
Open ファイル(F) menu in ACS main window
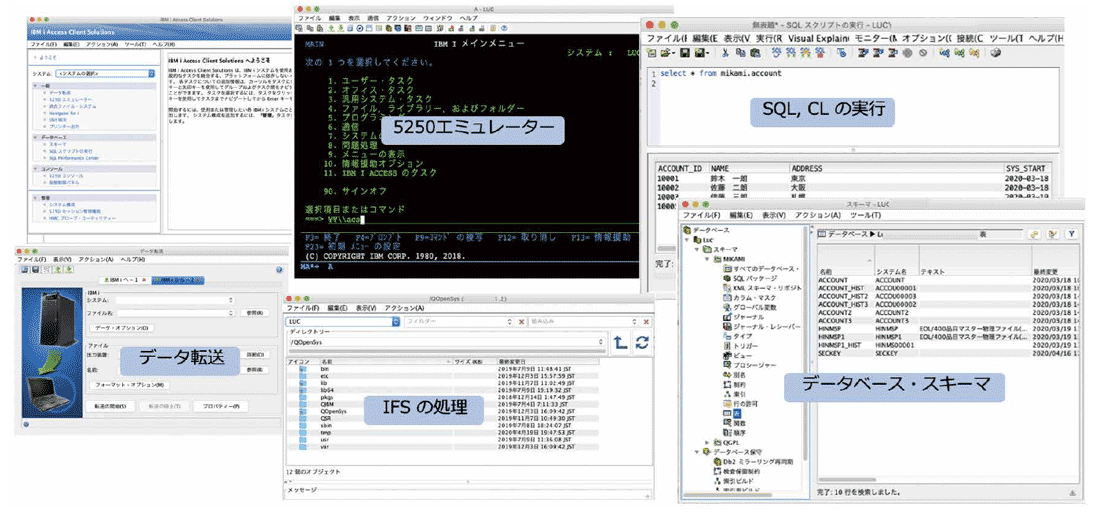tap(44, 43)
